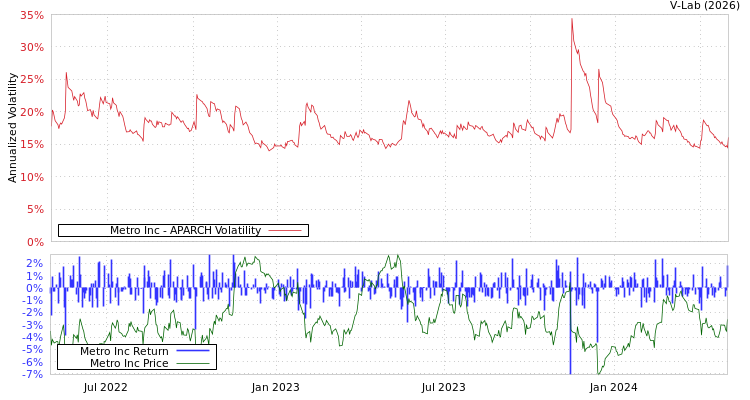Click the green line swatch beside Metro Inc Price
Screen dimensions: 750x400
193,363
